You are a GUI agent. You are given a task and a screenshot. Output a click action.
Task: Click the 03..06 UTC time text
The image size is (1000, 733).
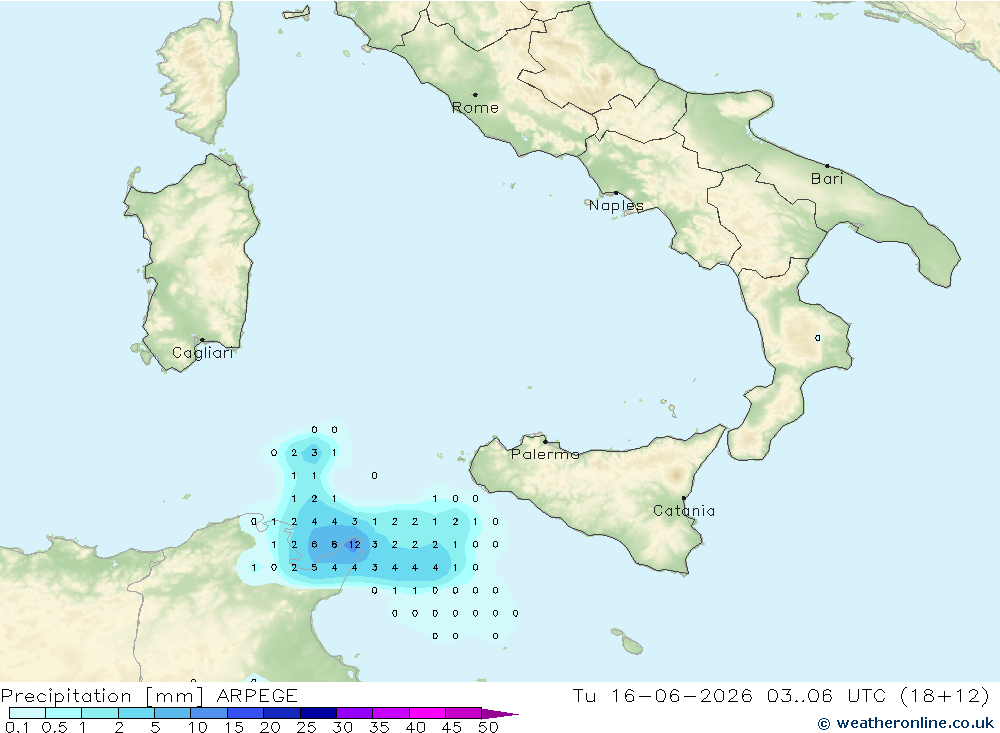tap(827, 695)
